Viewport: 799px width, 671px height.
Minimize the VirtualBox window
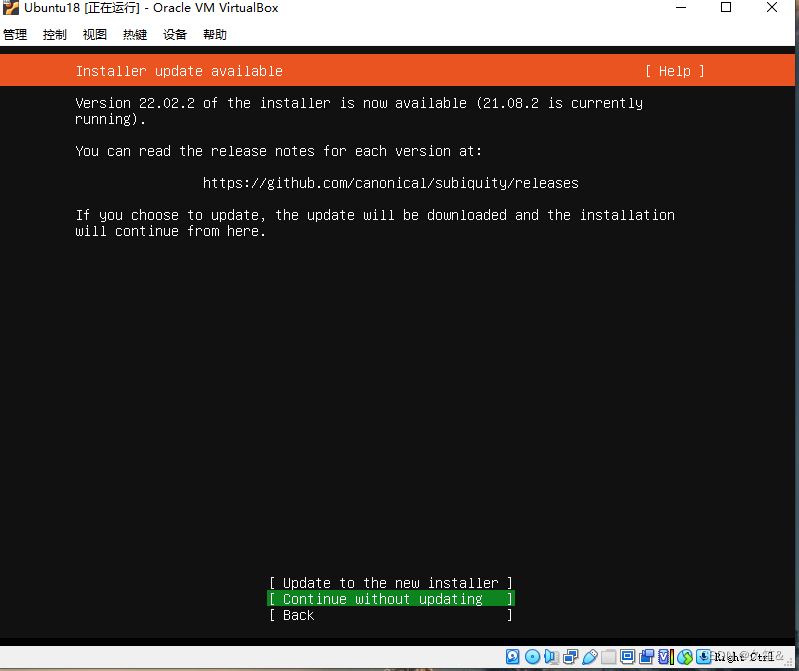coord(681,8)
